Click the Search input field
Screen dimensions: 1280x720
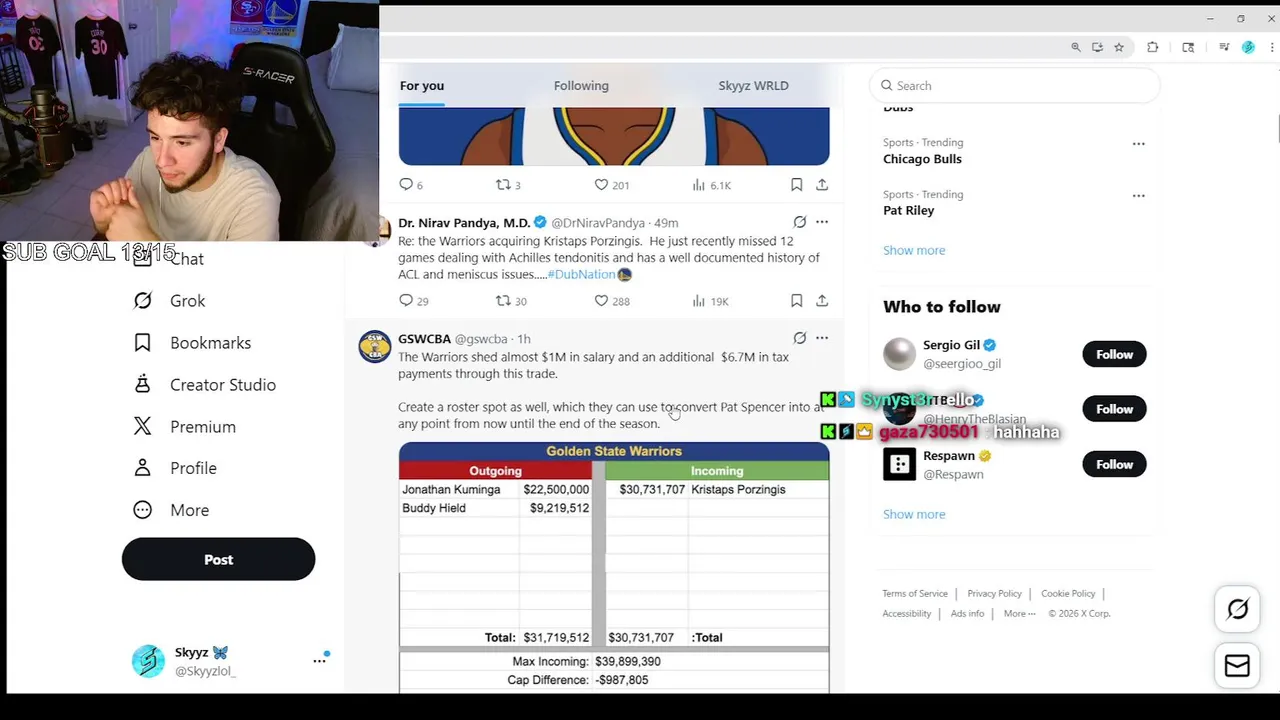pos(1014,86)
